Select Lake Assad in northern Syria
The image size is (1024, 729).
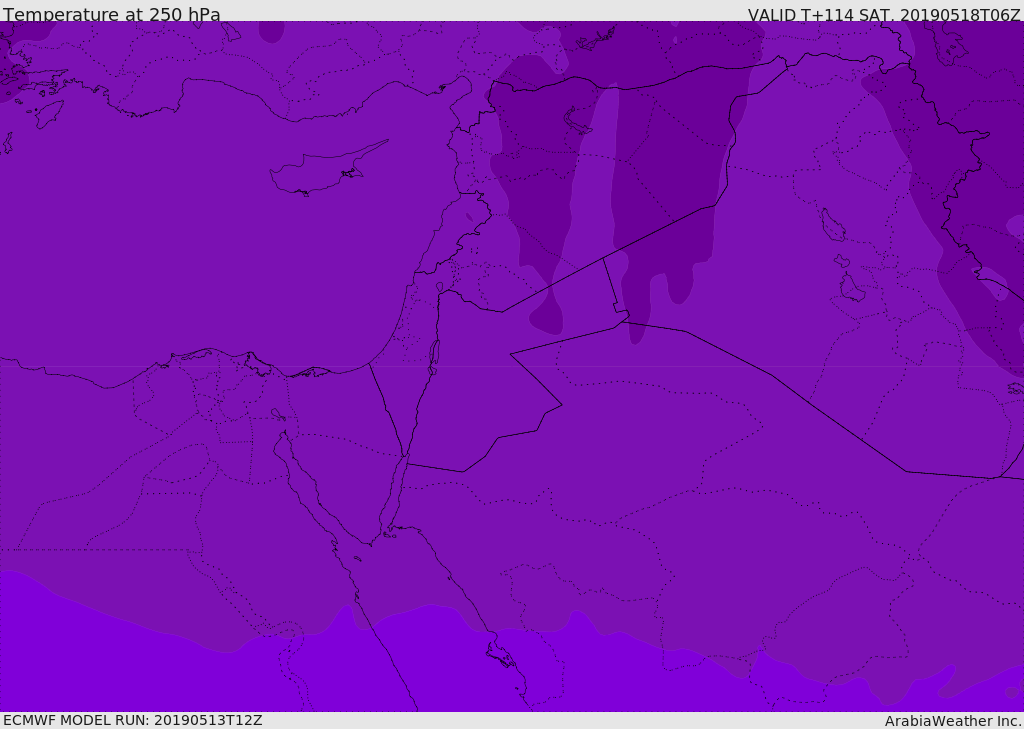pos(581,119)
